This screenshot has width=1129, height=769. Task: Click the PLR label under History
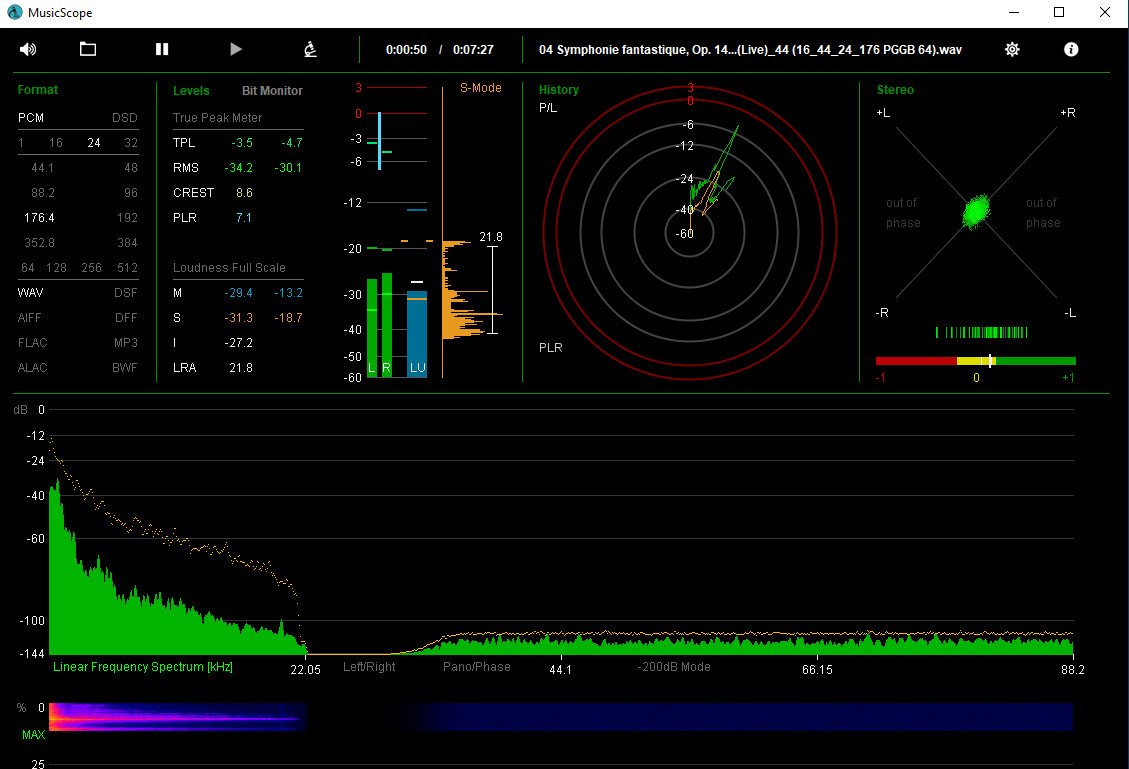coord(550,348)
